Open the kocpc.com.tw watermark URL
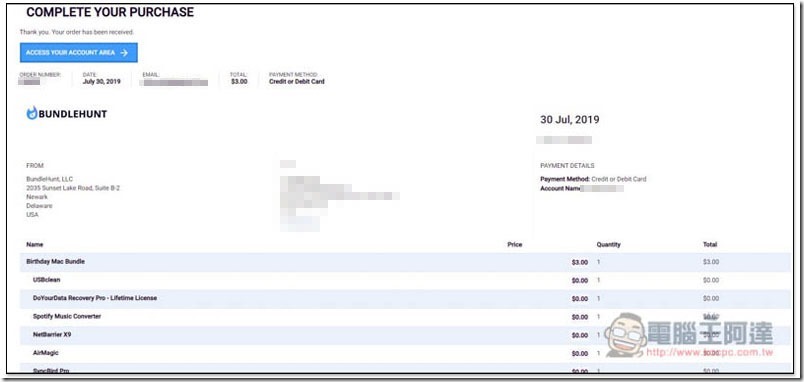Image resolution: width=804 pixels, height=382 pixels. [x=710, y=353]
